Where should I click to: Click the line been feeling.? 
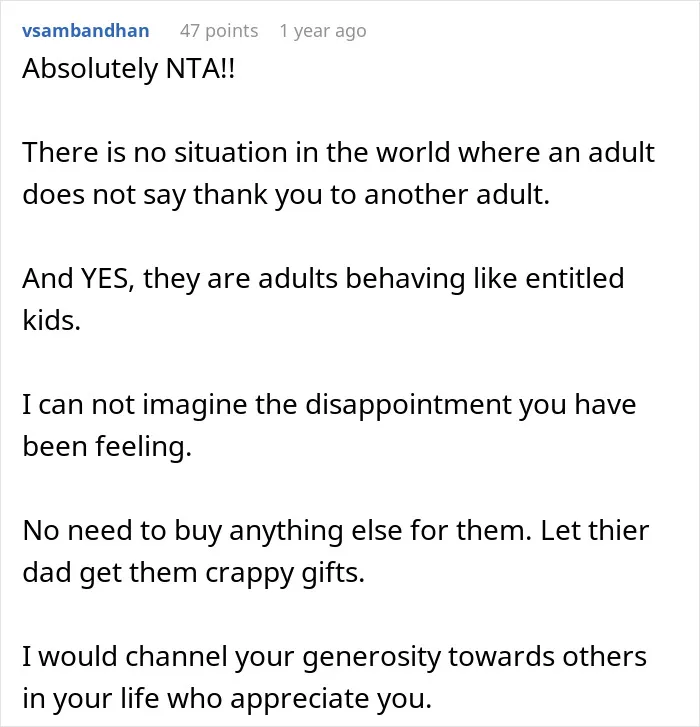pos(107,446)
